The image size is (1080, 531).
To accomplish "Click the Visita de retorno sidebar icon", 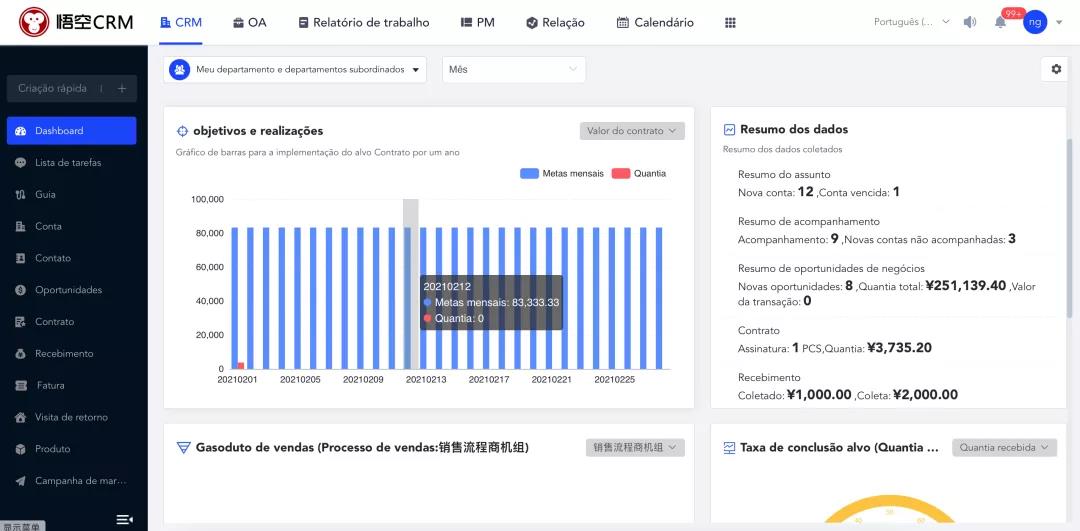I will [x=21, y=417].
